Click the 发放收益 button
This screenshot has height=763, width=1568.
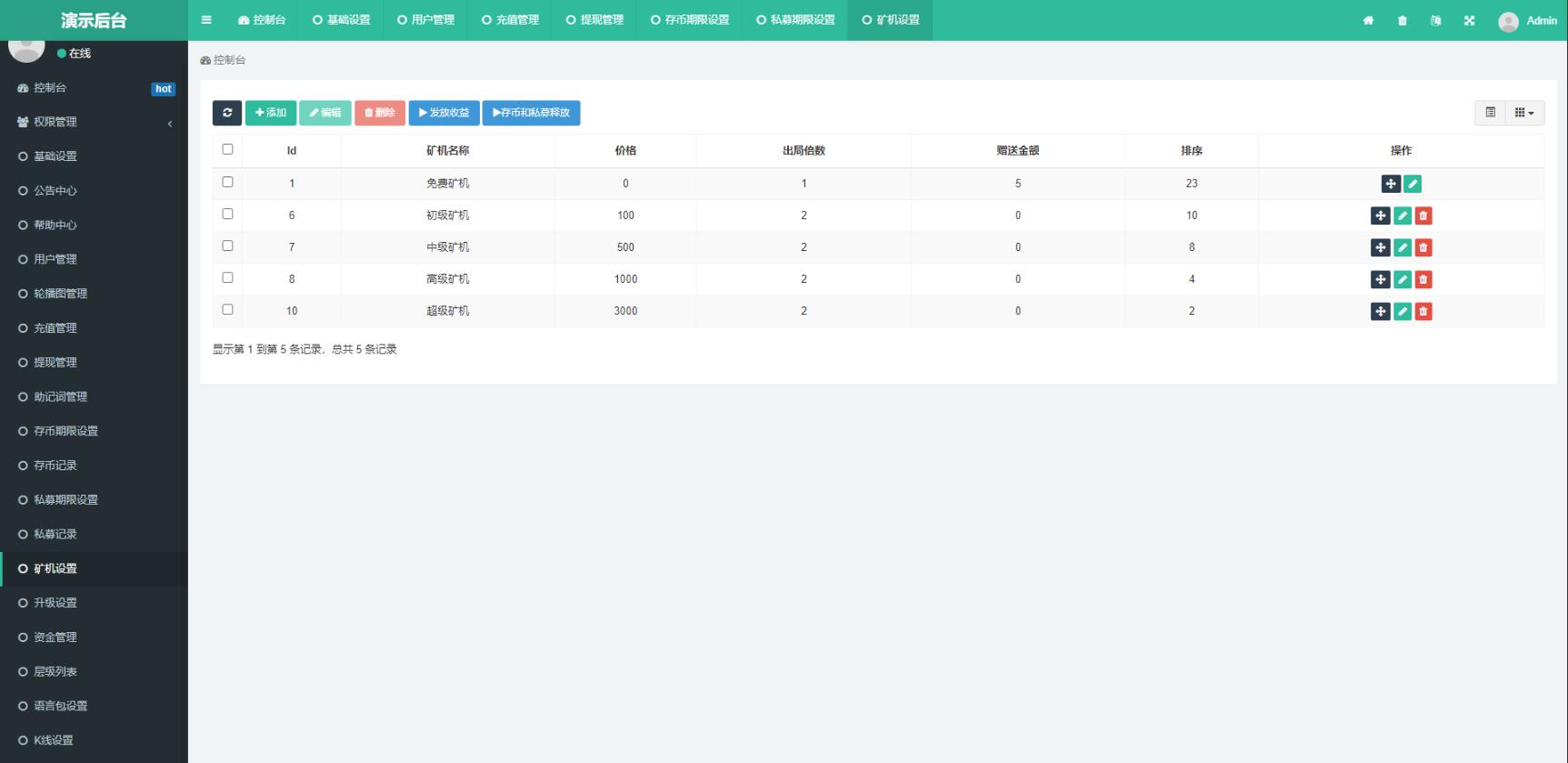tap(444, 113)
